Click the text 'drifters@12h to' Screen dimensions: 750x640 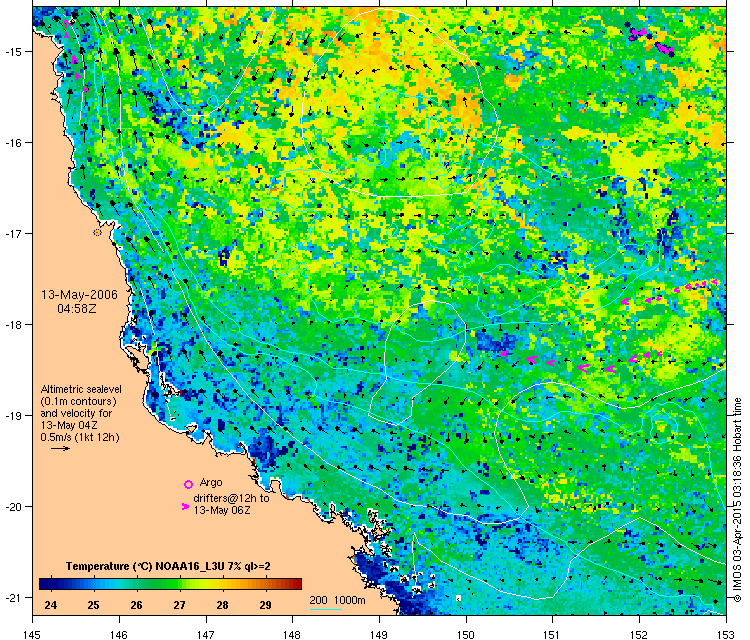[x=232, y=498]
